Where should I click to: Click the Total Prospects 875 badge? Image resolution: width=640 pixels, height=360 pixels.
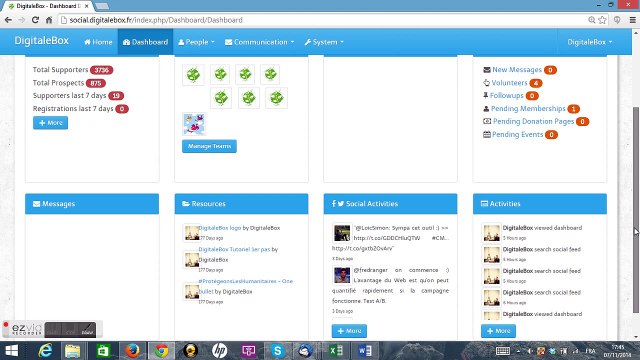tap(96, 83)
